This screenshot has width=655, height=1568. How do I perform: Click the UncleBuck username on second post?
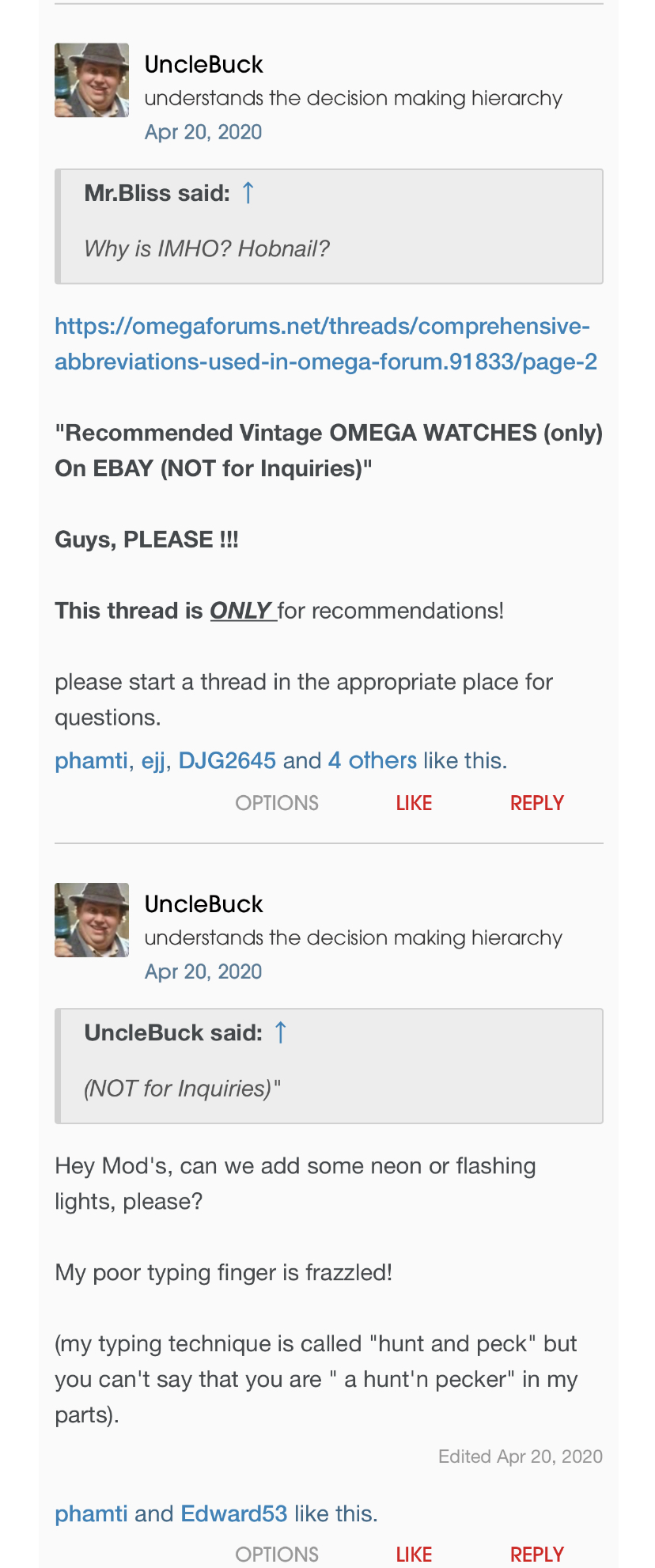(x=203, y=903)
